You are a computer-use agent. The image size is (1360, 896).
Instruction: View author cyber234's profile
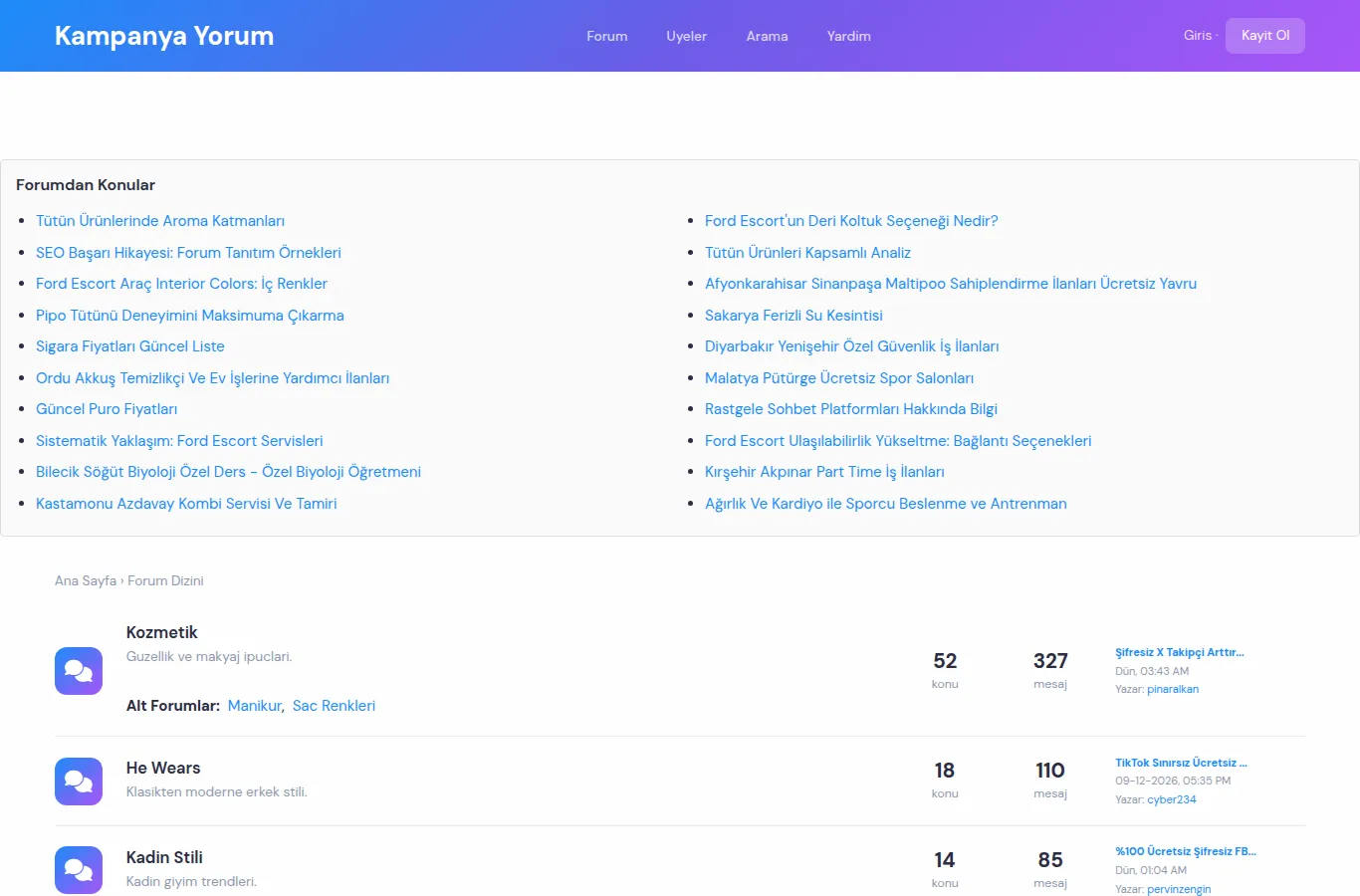coord(1172,799)
